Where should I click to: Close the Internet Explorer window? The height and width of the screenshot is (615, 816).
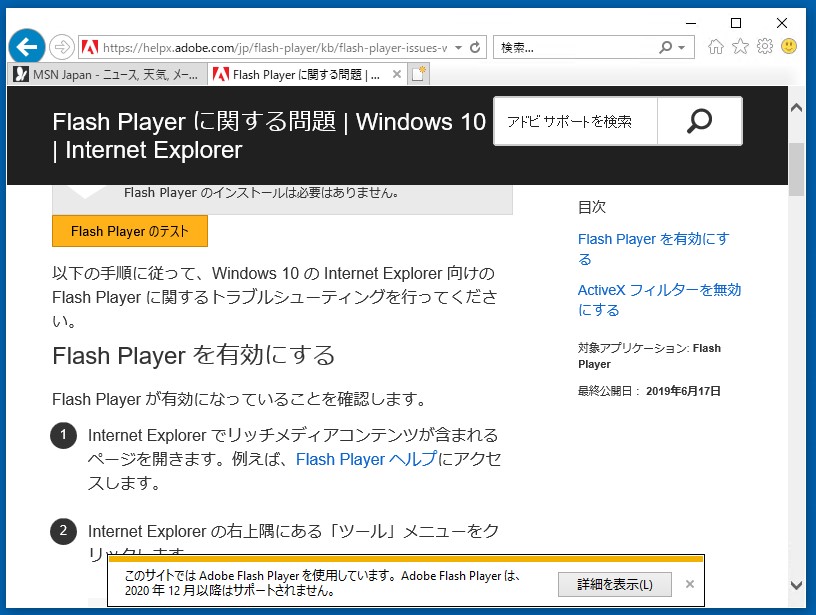[782, 23]
